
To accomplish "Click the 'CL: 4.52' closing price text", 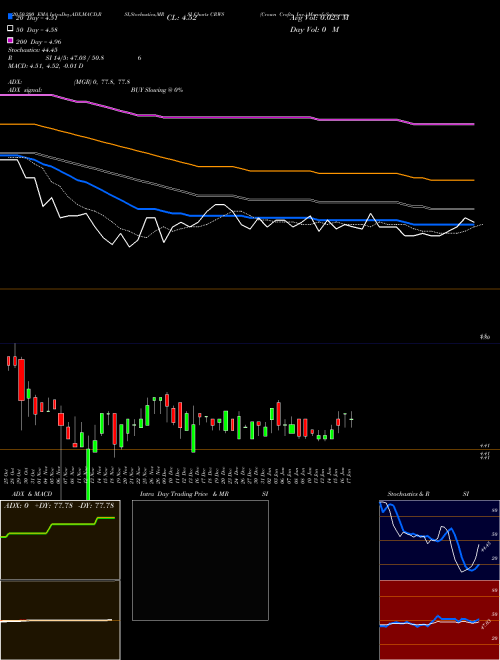I will point(181,18).
